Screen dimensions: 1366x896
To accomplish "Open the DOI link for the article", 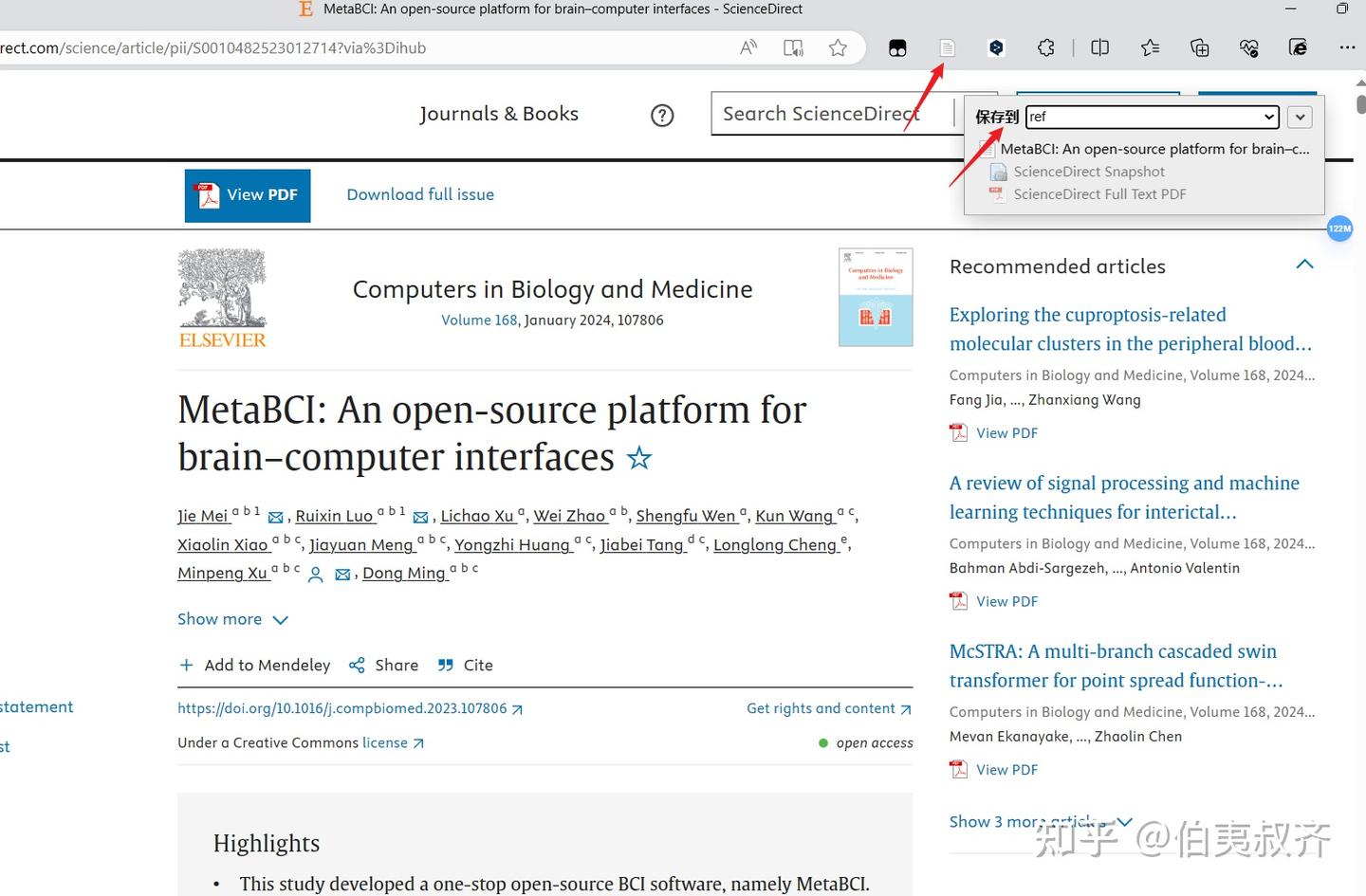I will tap(350, 708).
